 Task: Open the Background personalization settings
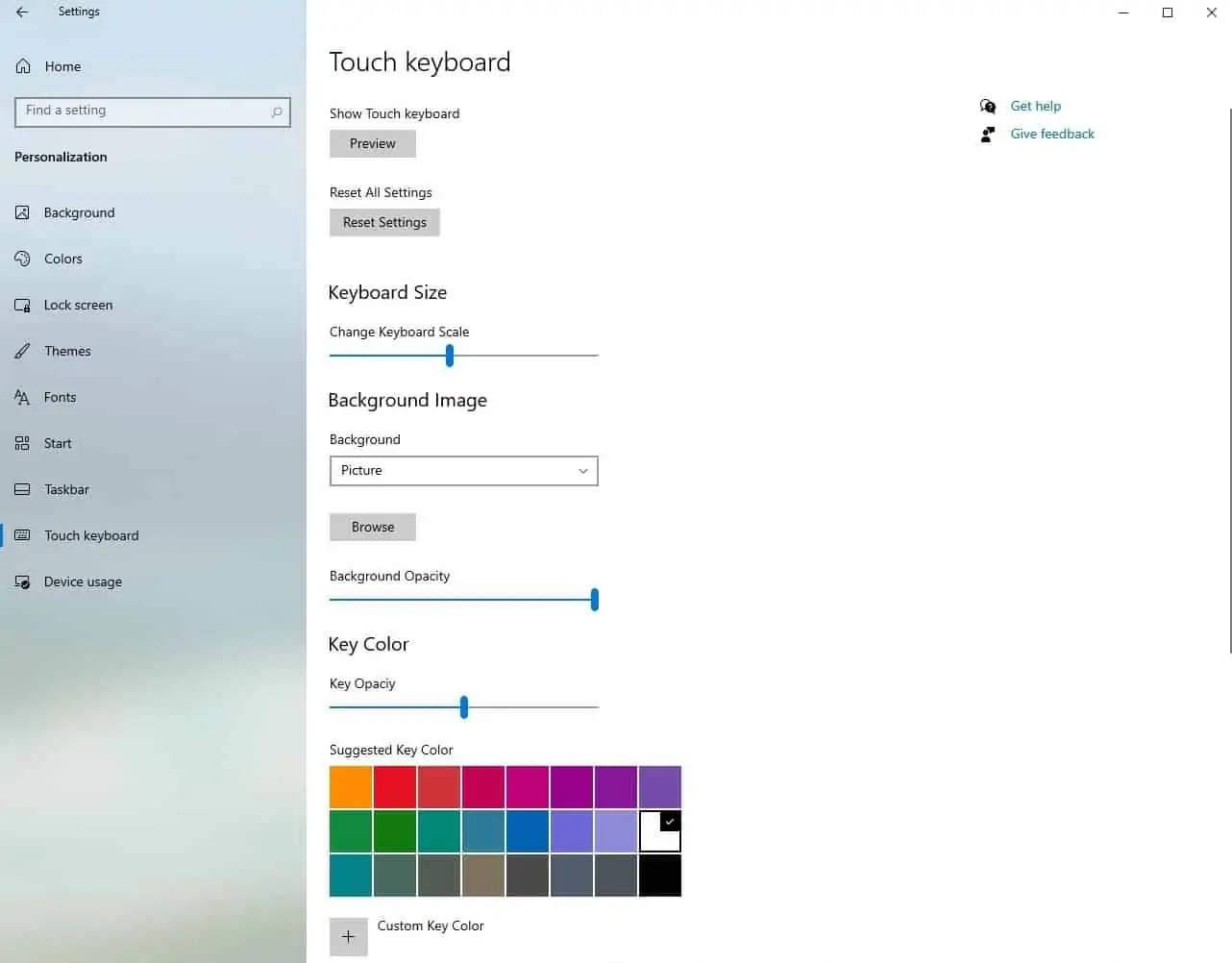coord(79,212)
